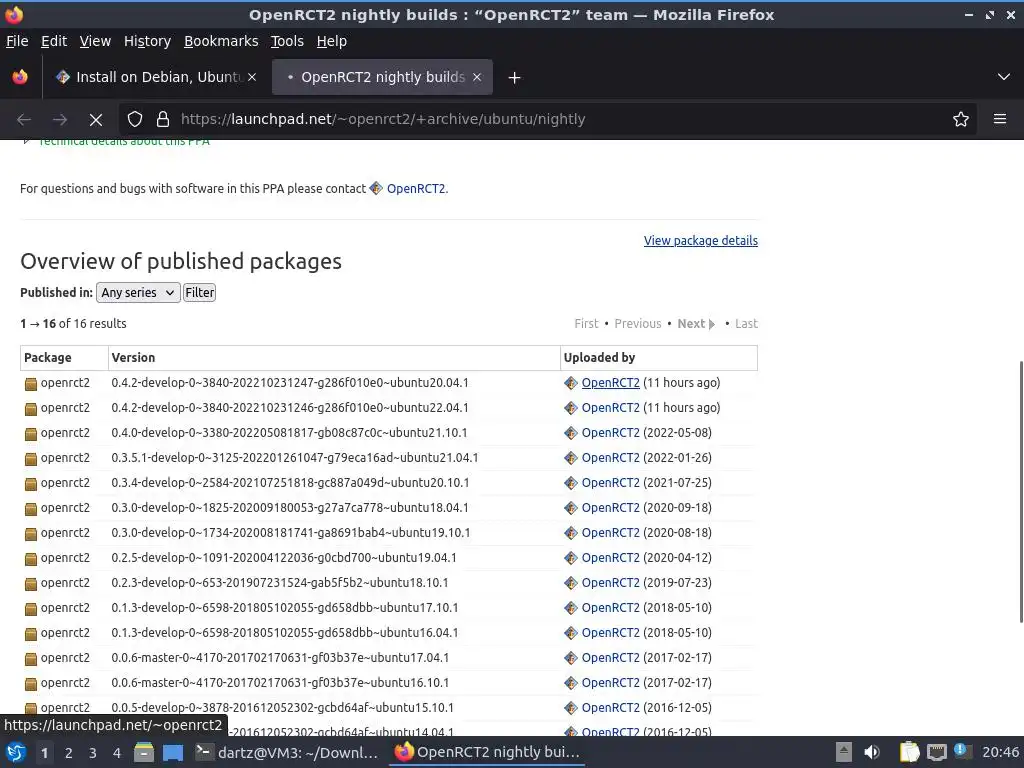Switch to workspace 4 in taskbar
Screen dimensions: 1024x768
pos(116,753)
